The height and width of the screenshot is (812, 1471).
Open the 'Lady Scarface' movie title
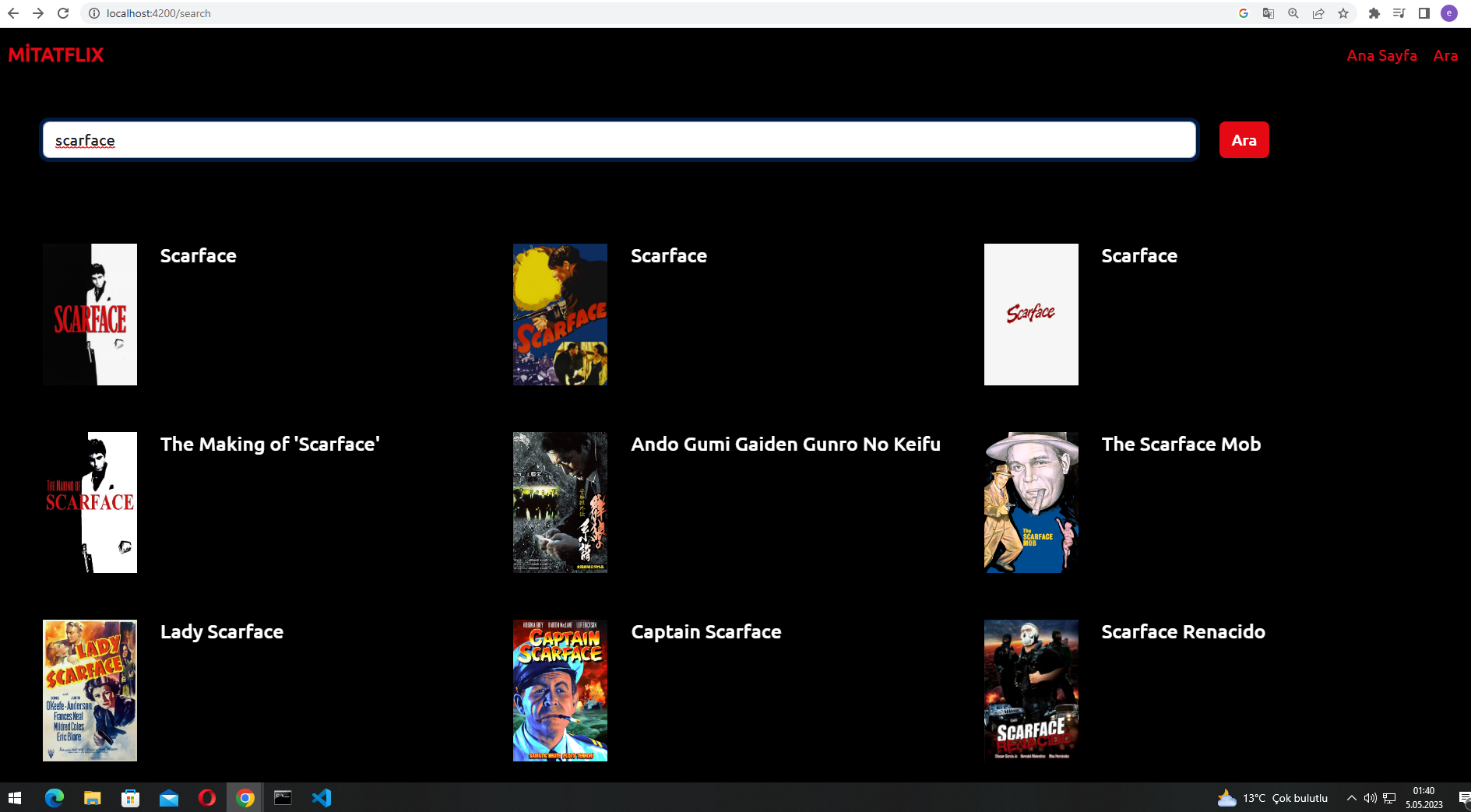coord(222,631)
